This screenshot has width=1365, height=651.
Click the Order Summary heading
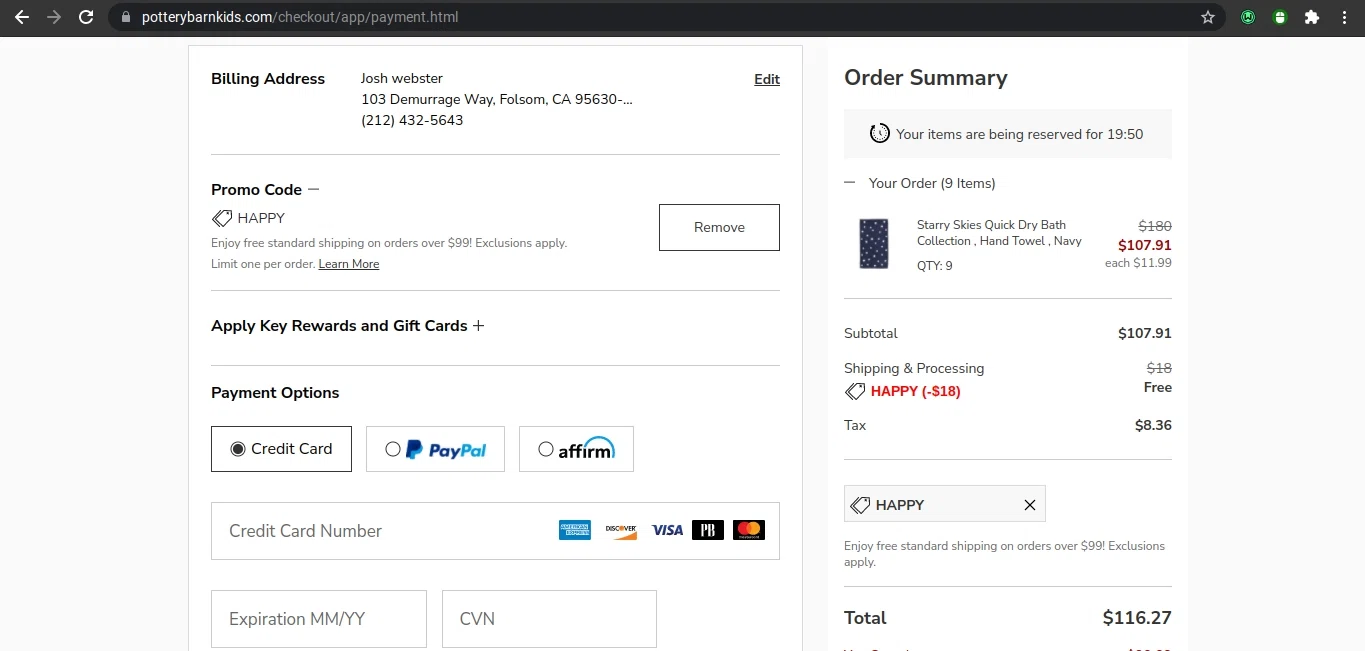coord(926,78)
